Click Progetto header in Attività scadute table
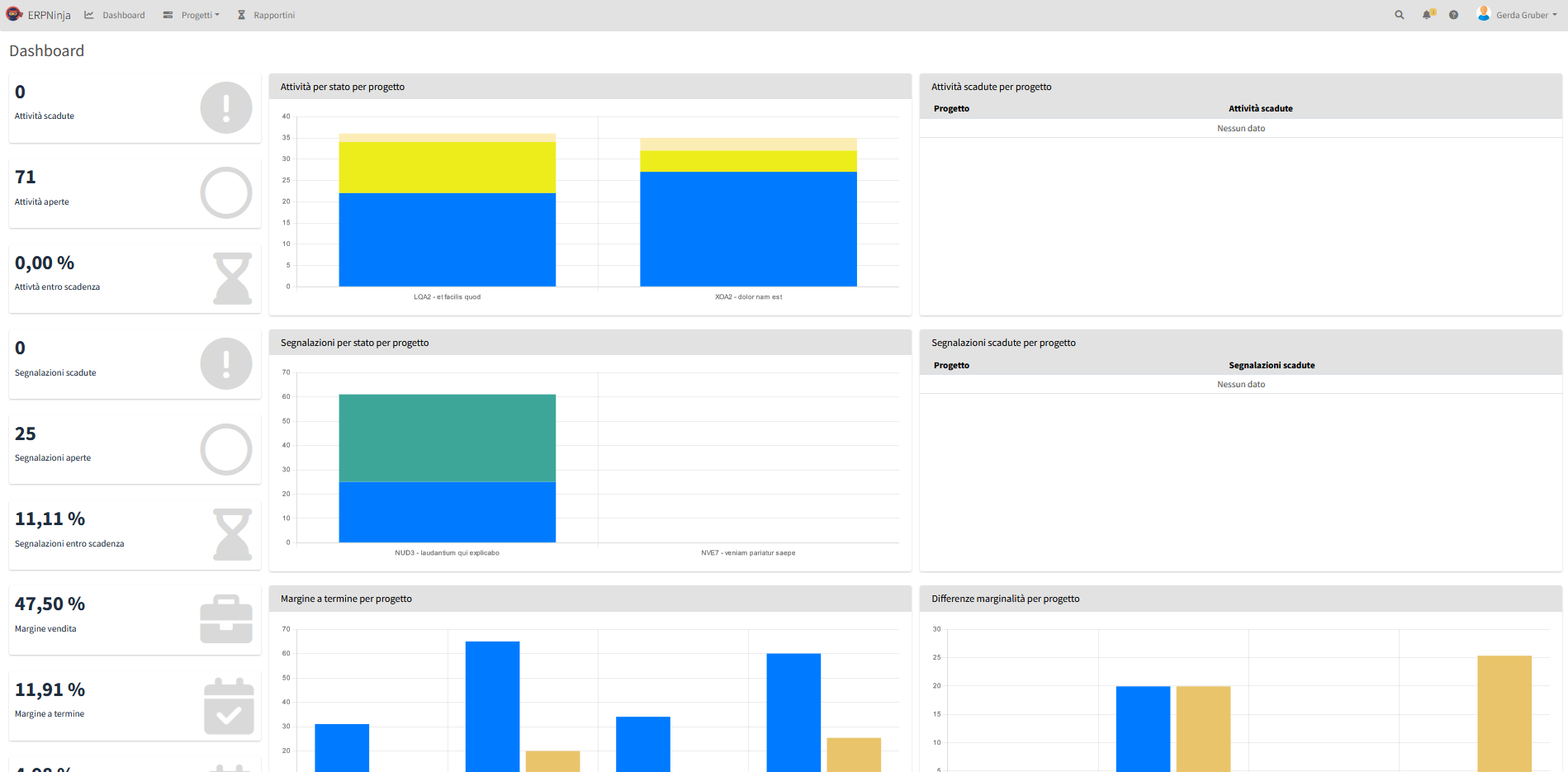Viewport: 1568px width, 772px height. pyautogui.click(x=951, y=108)
